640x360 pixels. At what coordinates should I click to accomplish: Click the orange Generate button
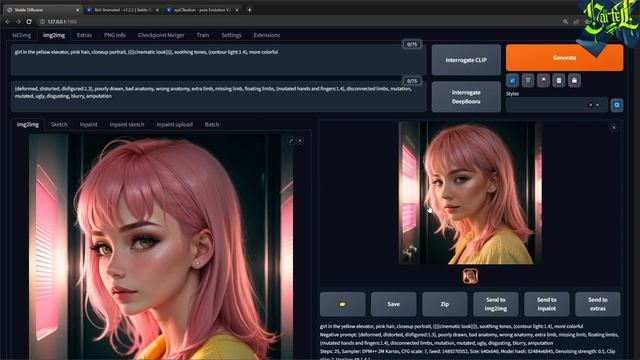564,58
